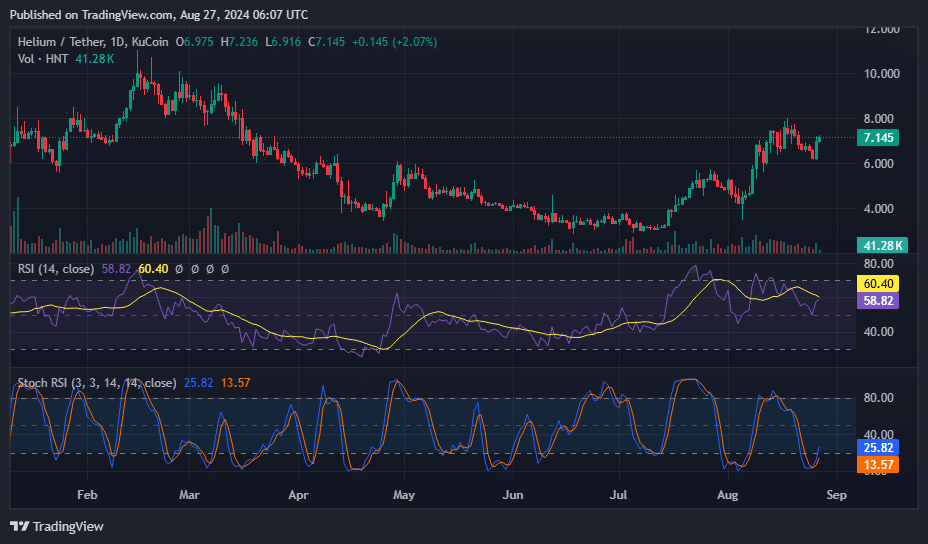Click the 4.000 price axis label
Viewport: 928px width, 544px height.
click(x=879, y=209)
